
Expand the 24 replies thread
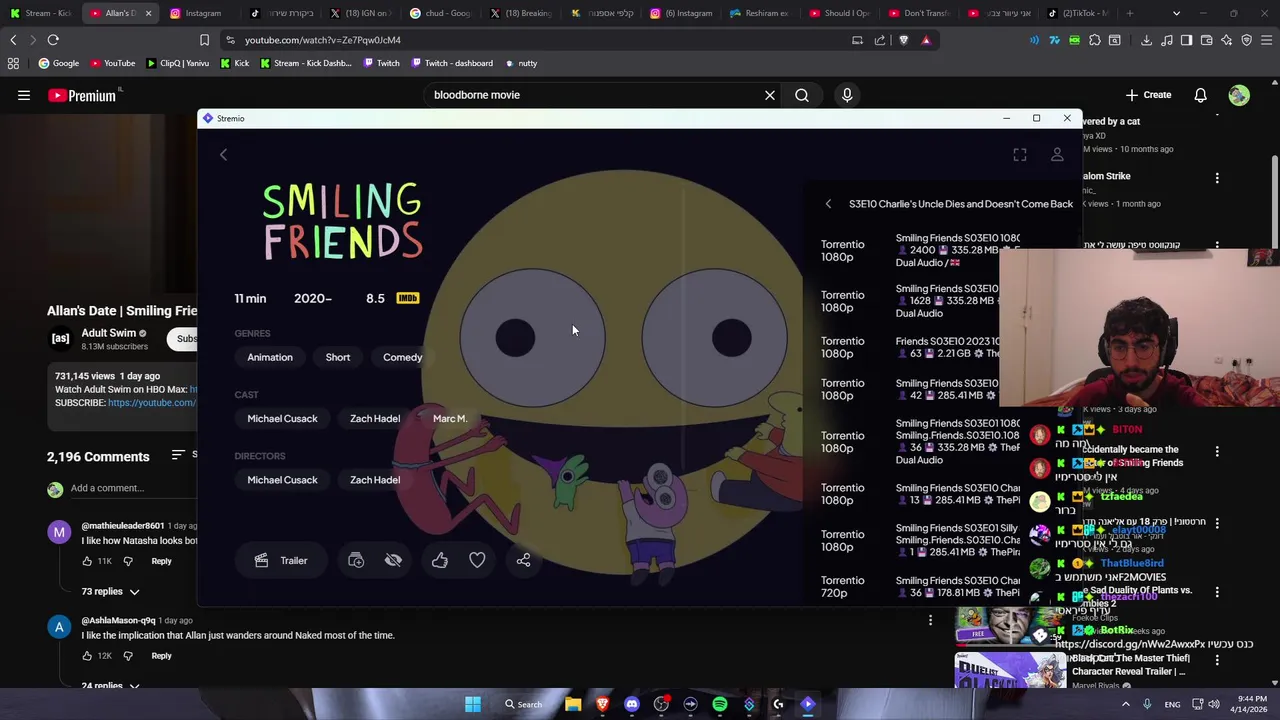[110, 686]
